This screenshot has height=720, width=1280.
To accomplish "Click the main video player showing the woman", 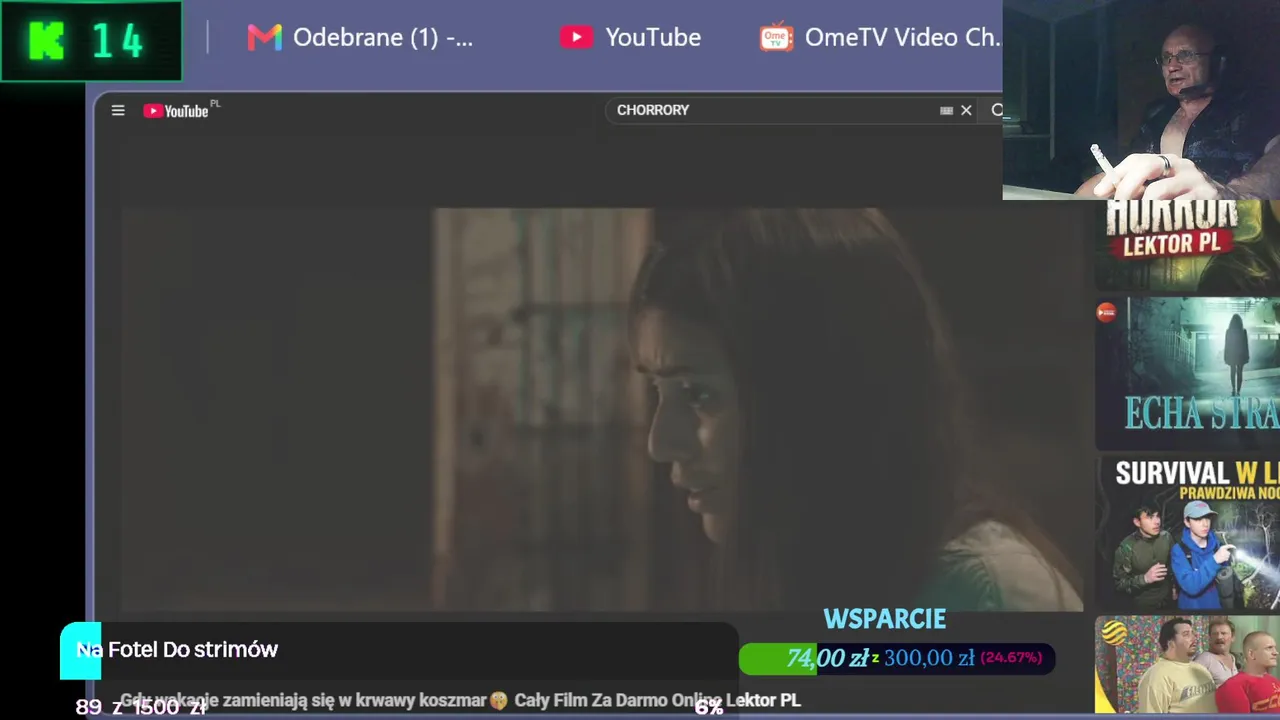I will [x=602, y=409].
